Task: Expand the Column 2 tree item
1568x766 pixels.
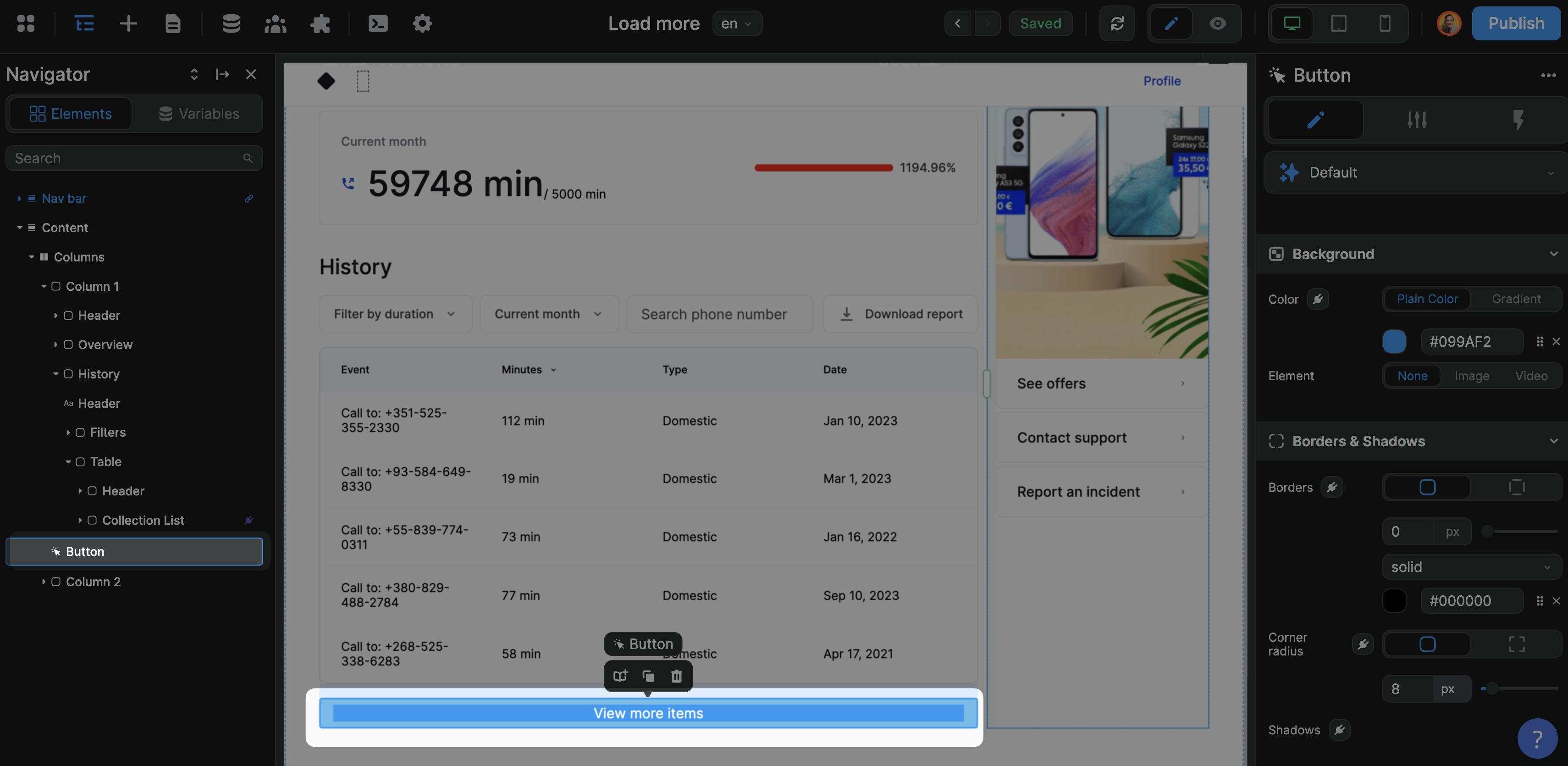Action: [44, 582]
